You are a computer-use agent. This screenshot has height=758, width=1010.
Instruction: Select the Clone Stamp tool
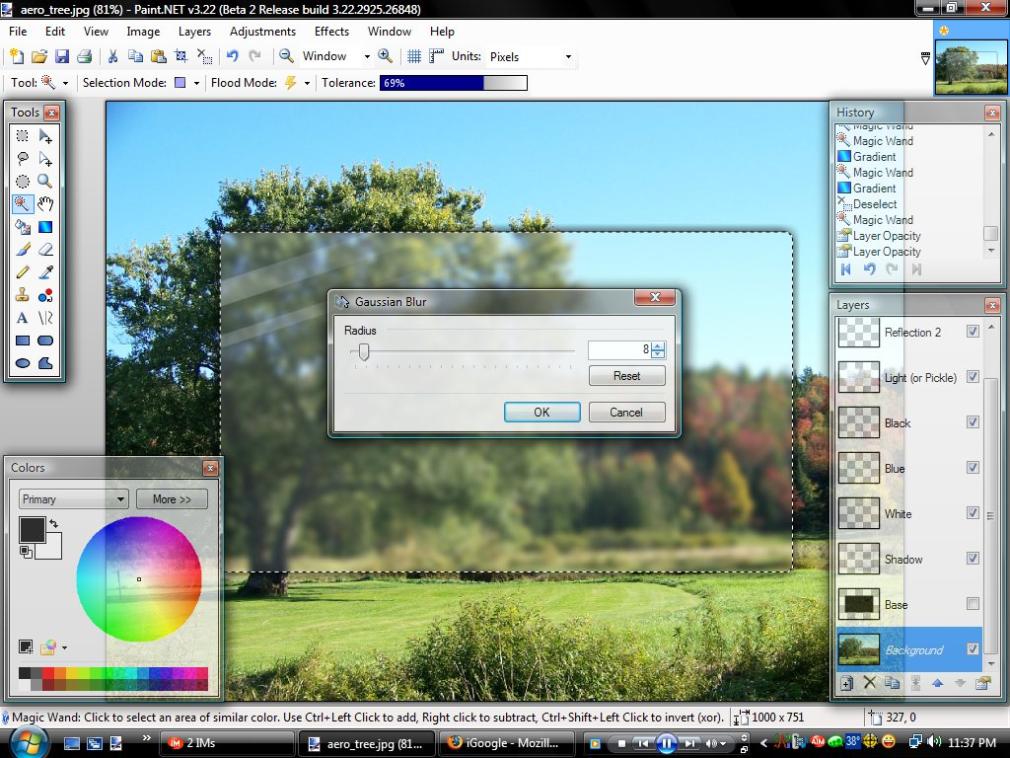(x=23, y=296)
